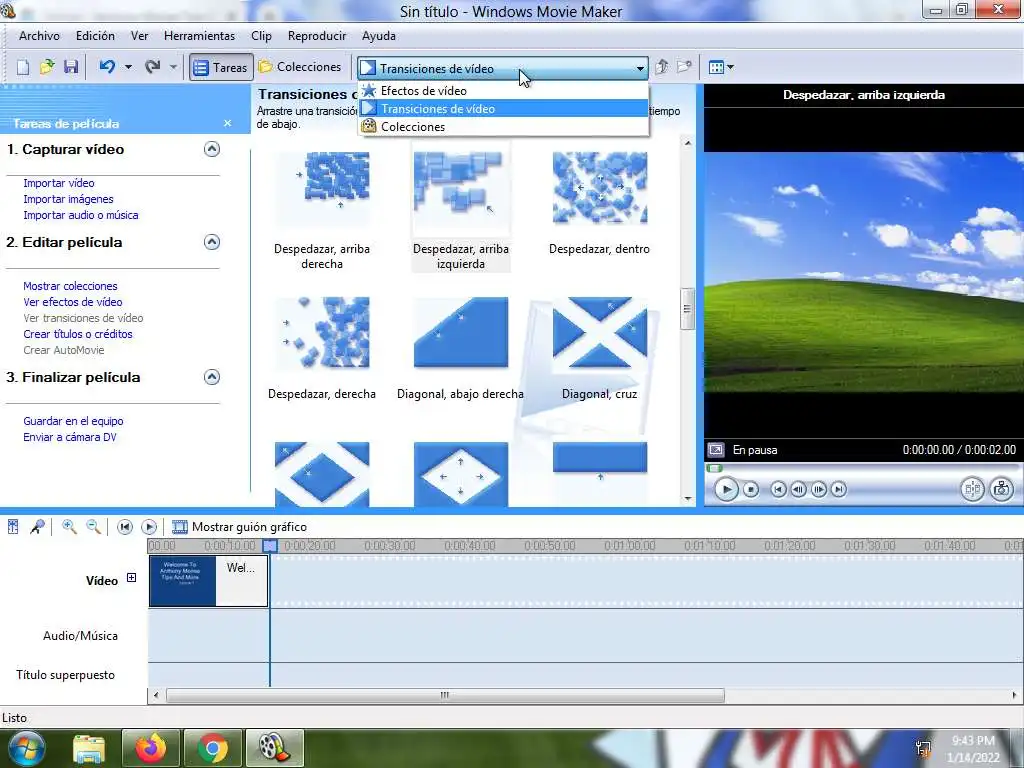The image size is (1024, 768).
Task: Click the full screen preview icon
Action: (x=716, y=450)
